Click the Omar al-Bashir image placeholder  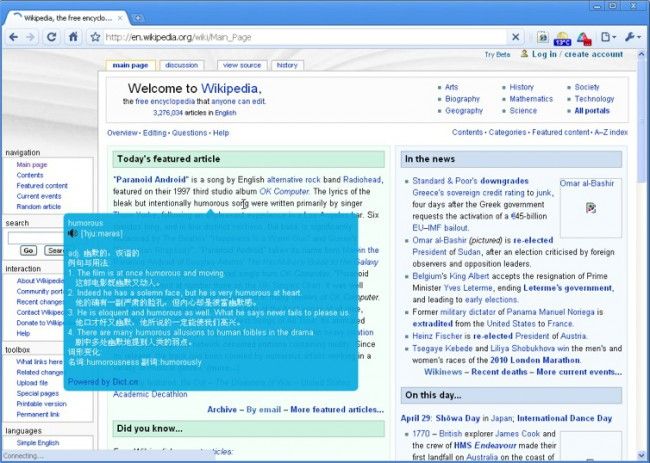click(x=591, y=208)
